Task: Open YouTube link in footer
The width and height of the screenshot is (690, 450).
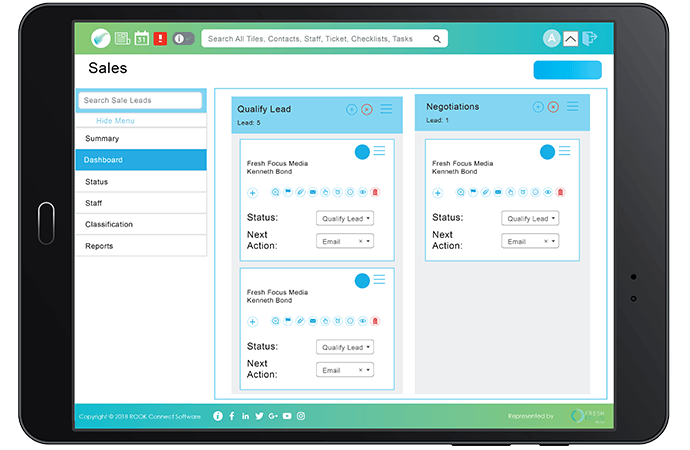Action: pyautogui.click(x=287, y=416)
